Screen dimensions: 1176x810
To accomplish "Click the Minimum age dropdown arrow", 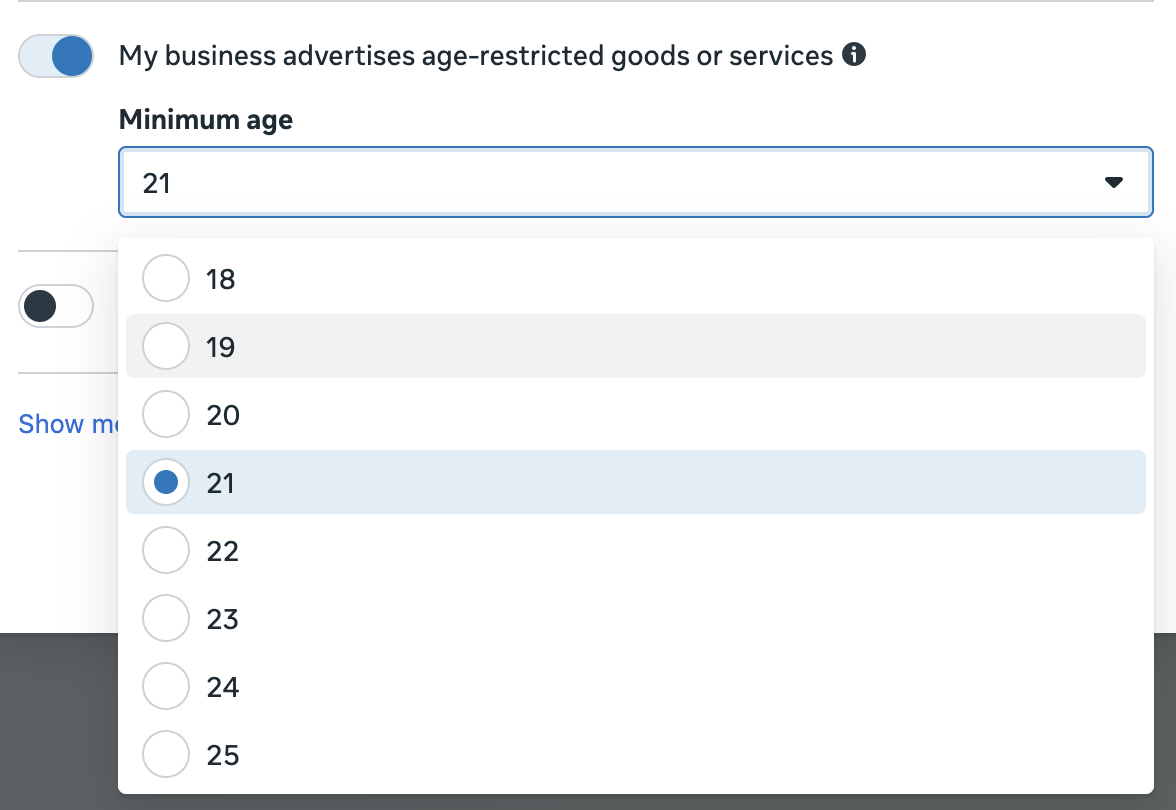I will pos(1113,183).
